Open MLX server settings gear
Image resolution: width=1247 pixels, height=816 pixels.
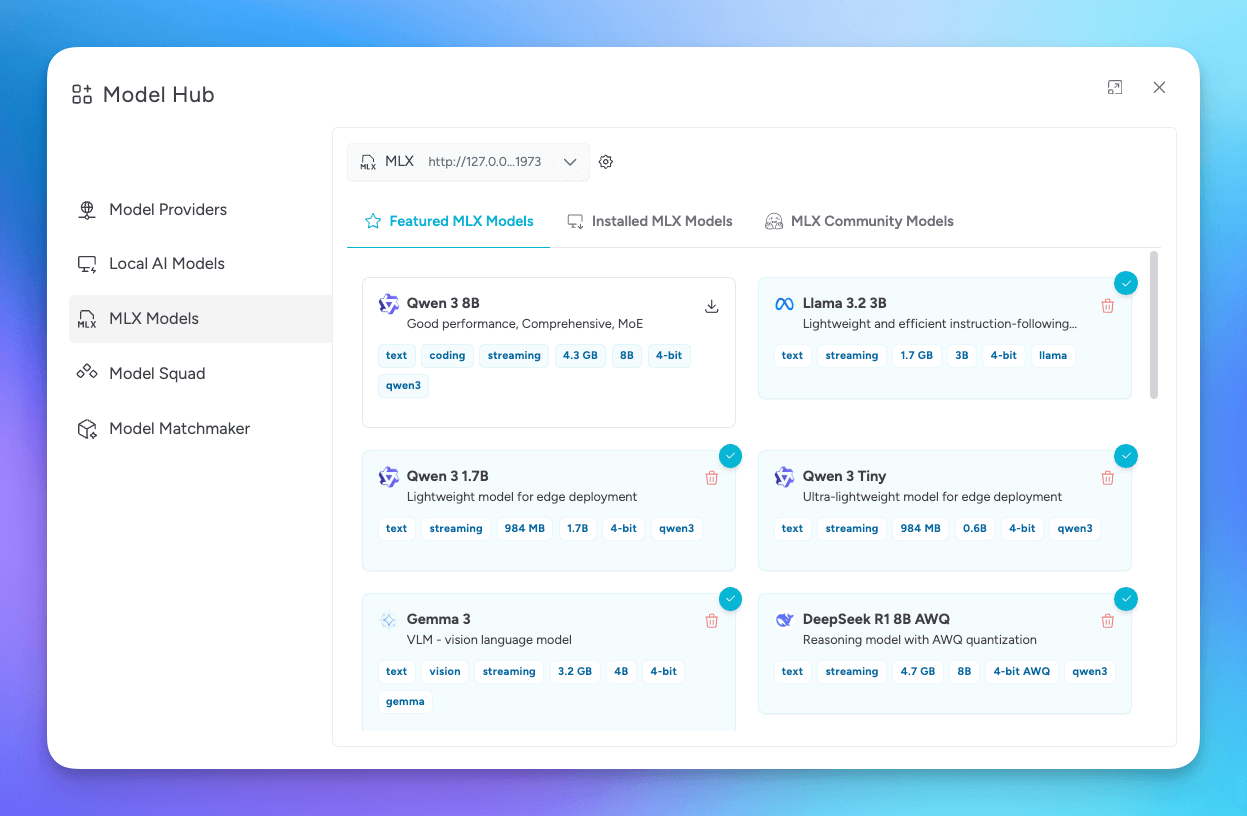pos(606,162)
